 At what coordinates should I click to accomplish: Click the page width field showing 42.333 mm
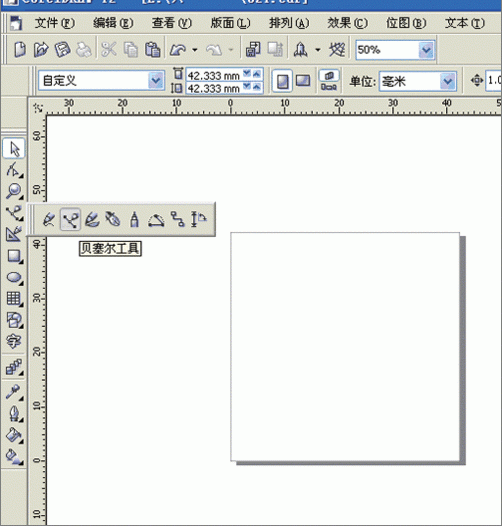[214, 75]
